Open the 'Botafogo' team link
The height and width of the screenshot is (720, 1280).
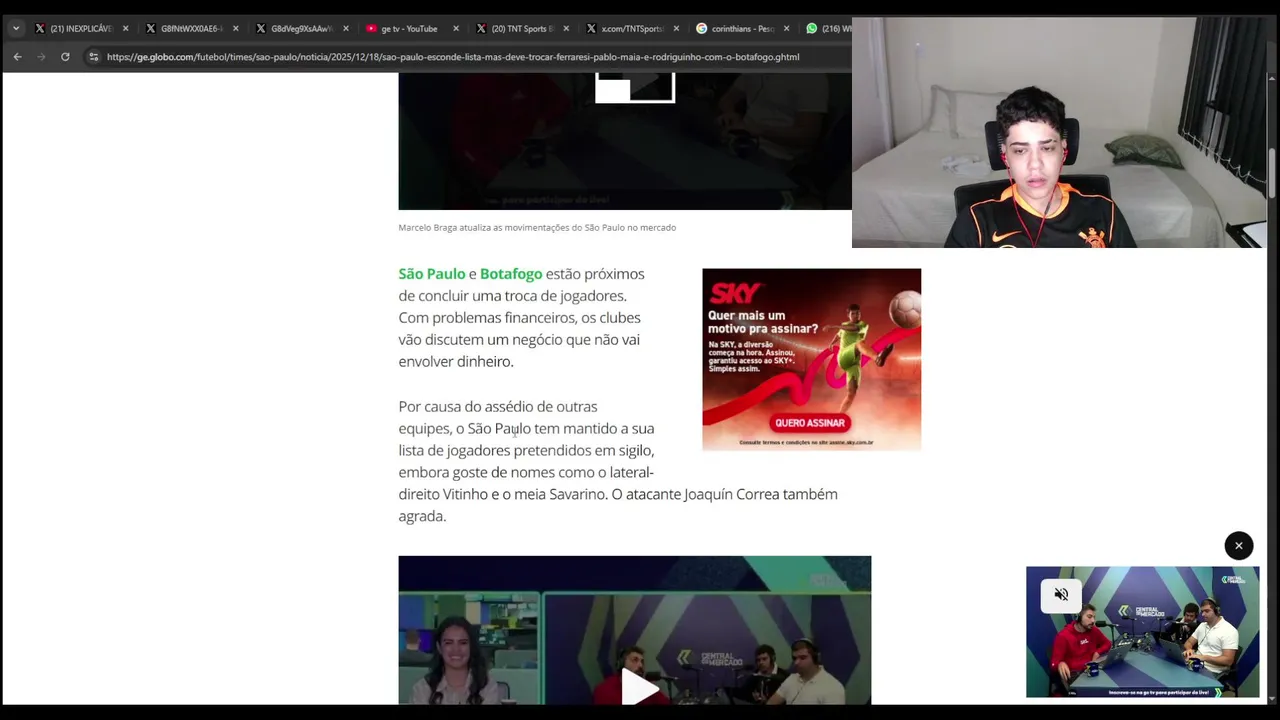point(511,274)
